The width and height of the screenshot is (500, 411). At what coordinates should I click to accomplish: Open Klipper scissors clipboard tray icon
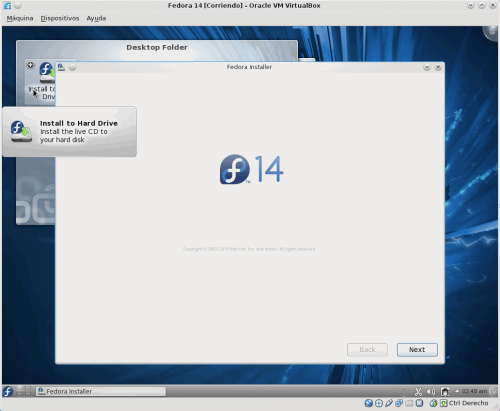418,391
